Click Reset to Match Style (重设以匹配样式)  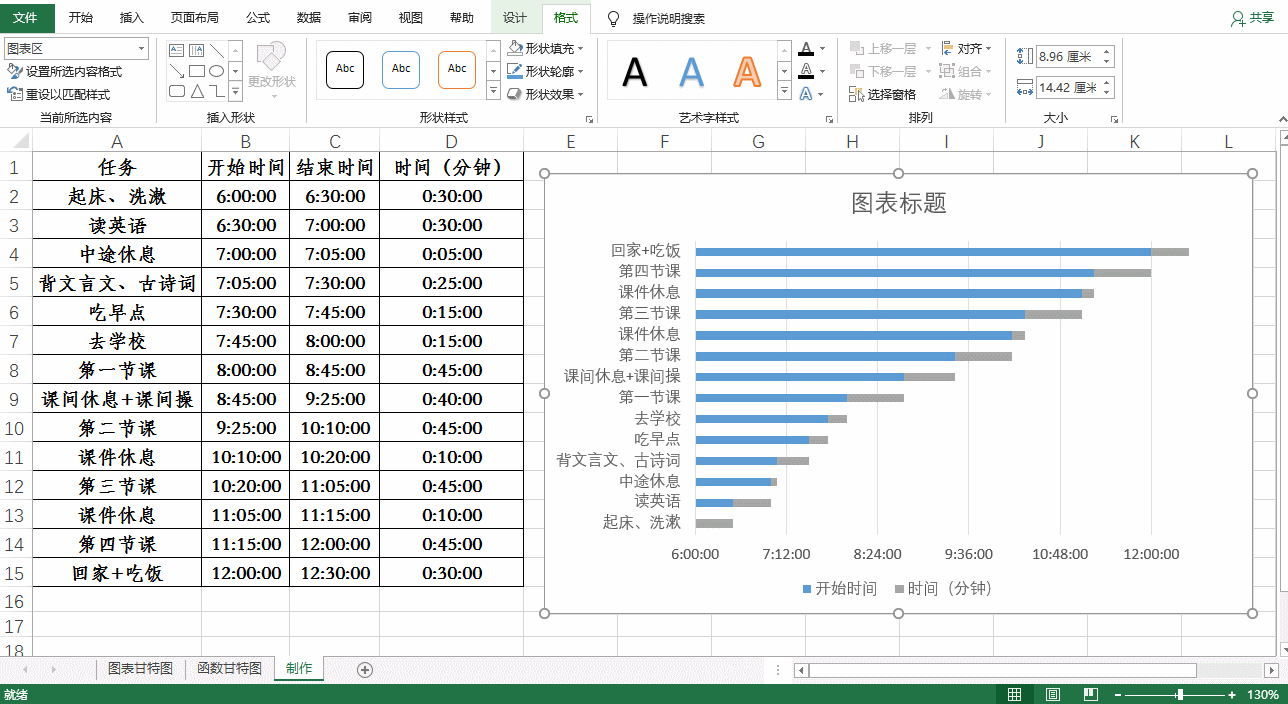pos(59,94)
